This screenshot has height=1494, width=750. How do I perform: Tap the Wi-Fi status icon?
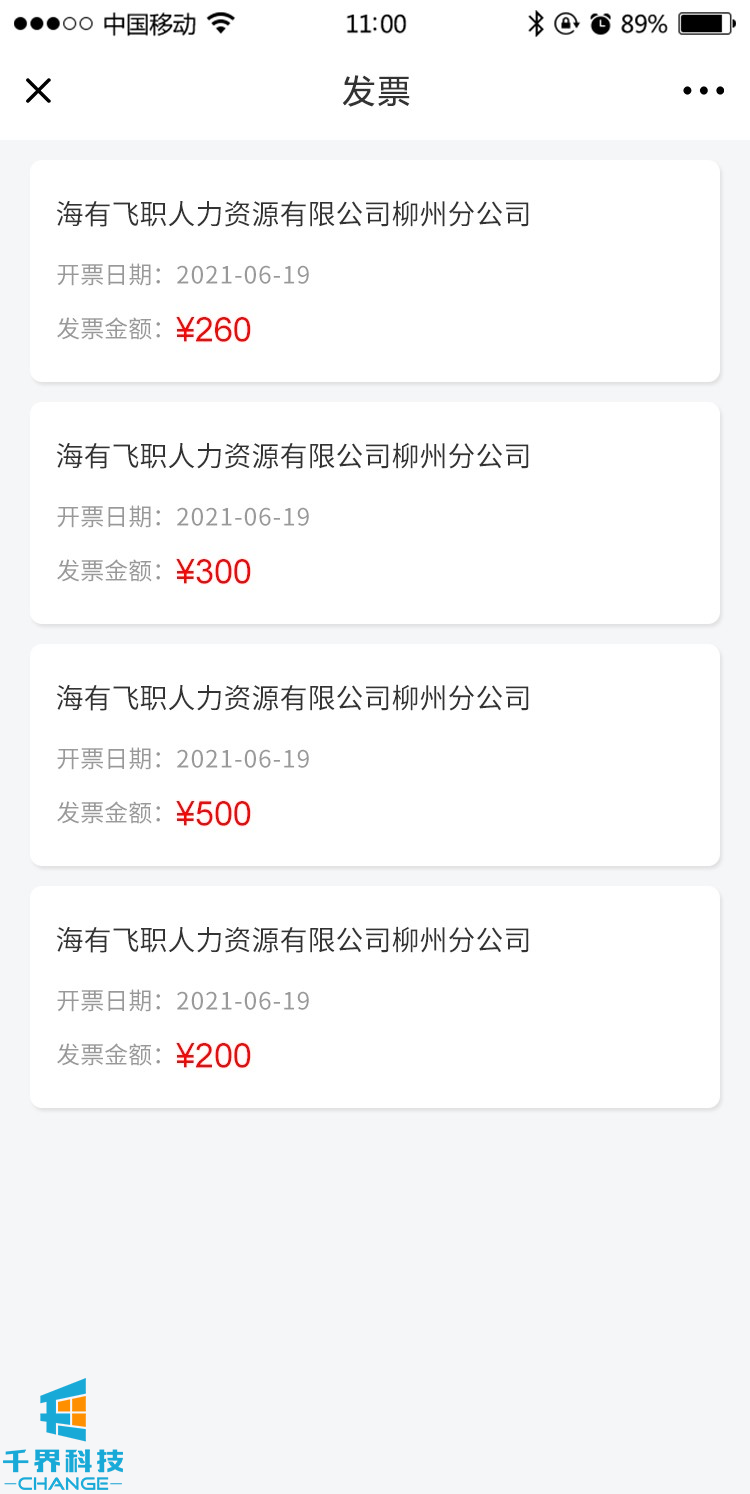point(222,24)
